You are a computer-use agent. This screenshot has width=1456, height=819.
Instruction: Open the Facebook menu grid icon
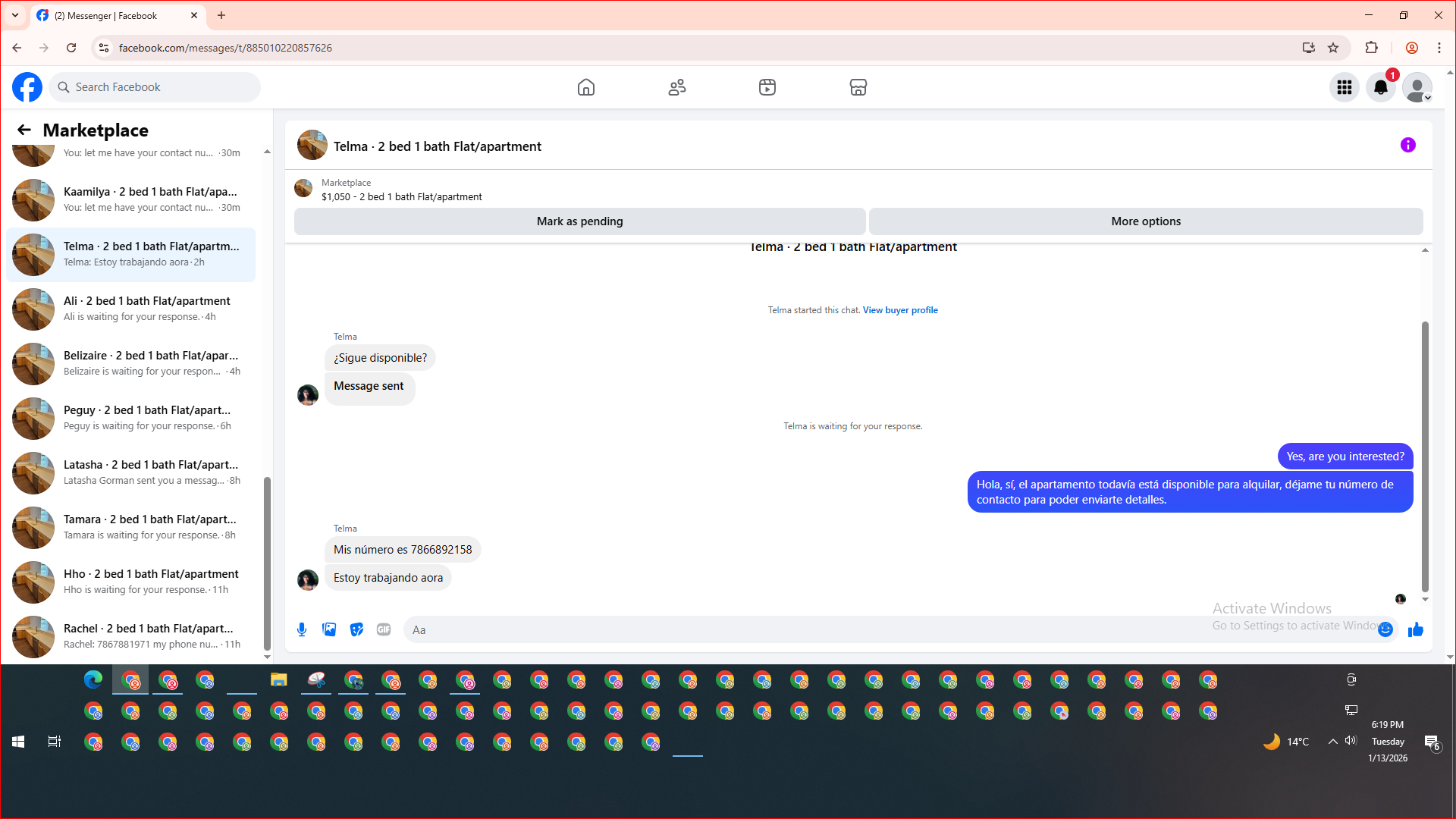[x=1344, y=87]
